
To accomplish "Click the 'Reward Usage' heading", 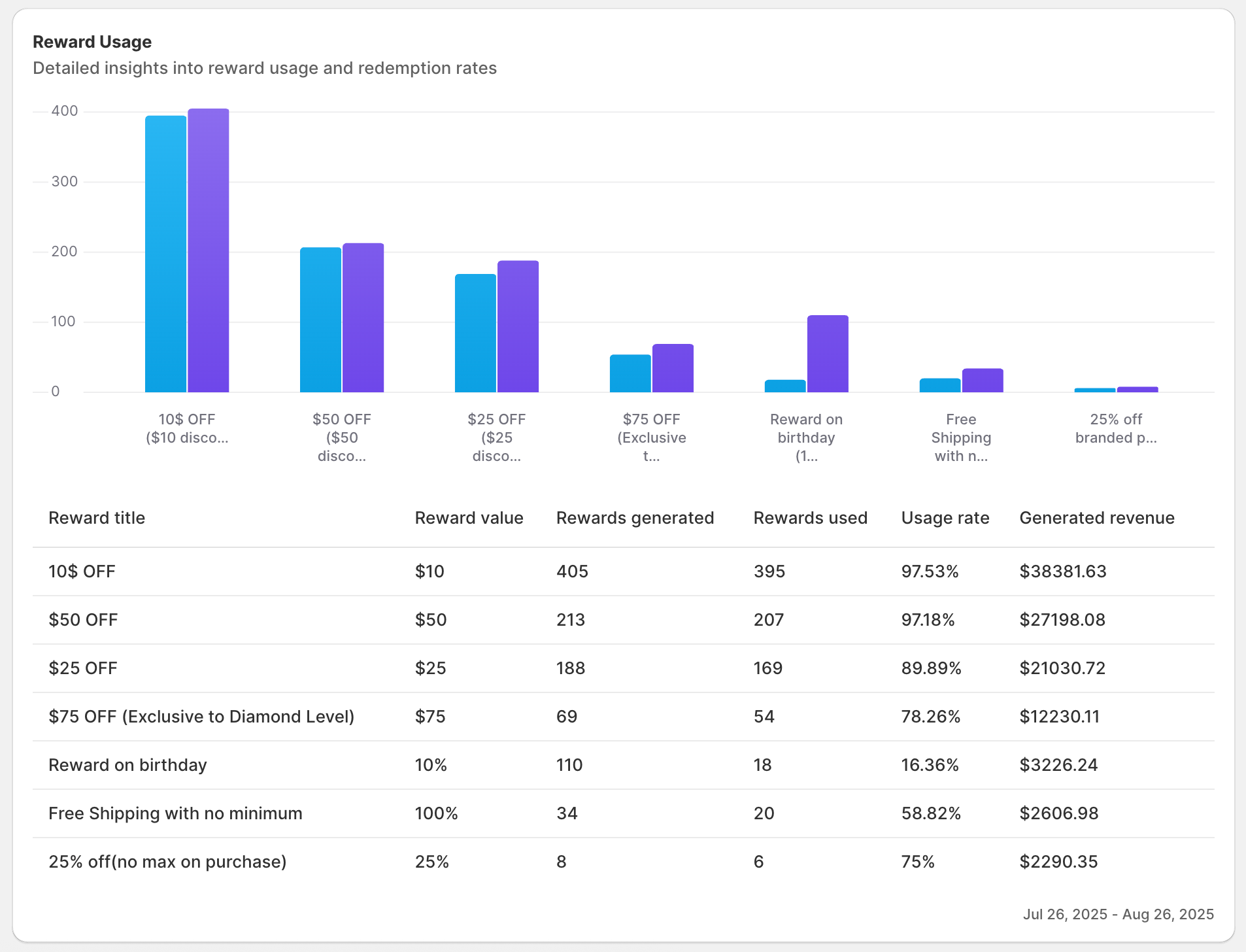I will point(92,42).
